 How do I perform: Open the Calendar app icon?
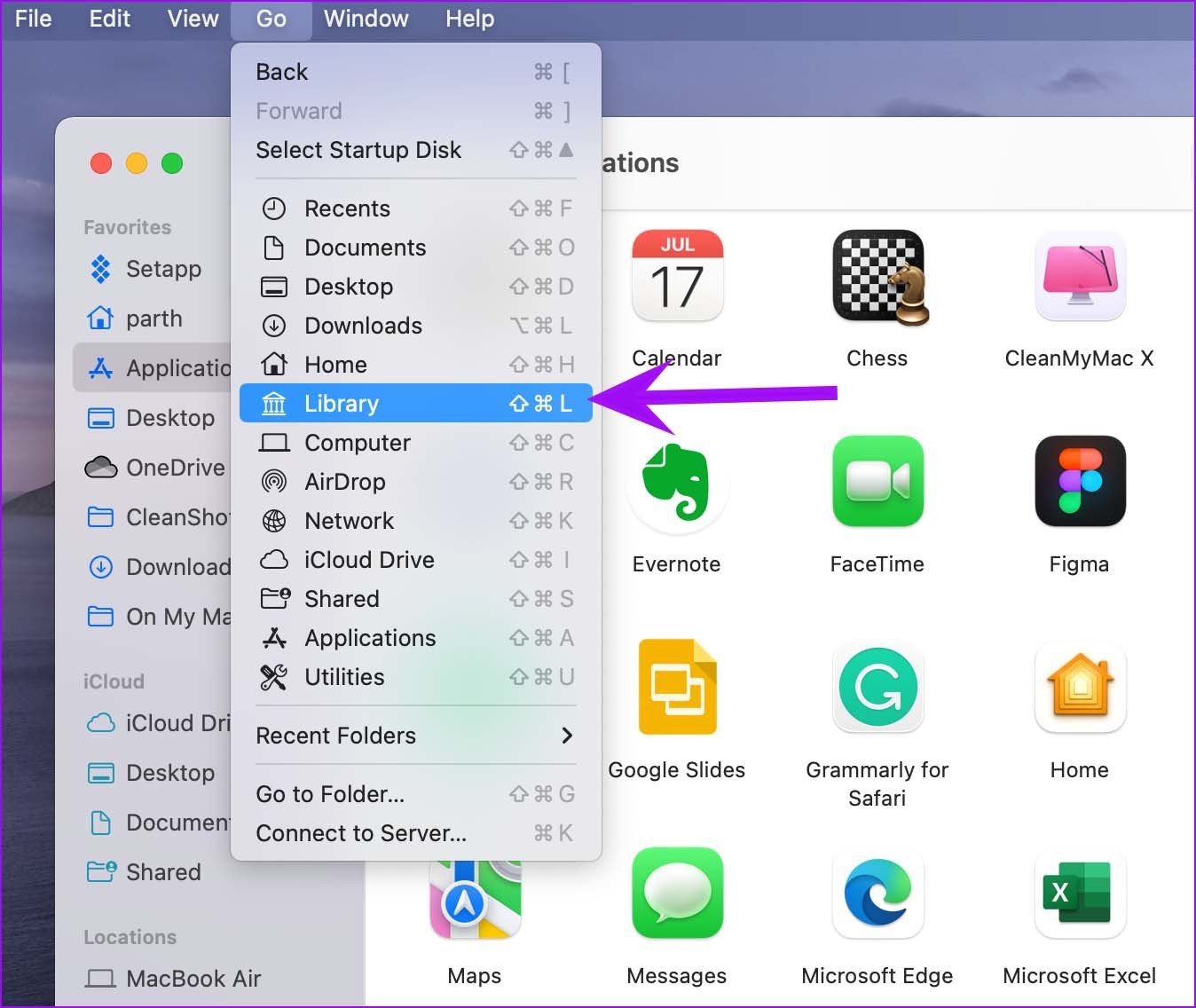677,275
